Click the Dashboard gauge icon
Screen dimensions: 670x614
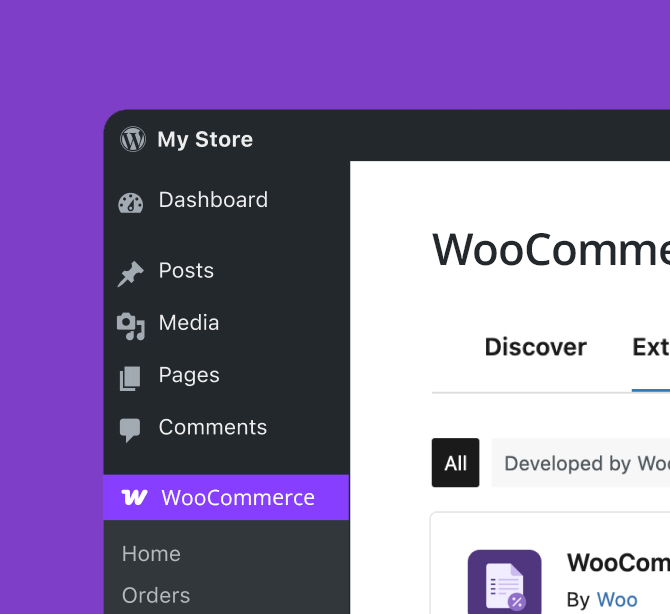[x=131, y=203]
